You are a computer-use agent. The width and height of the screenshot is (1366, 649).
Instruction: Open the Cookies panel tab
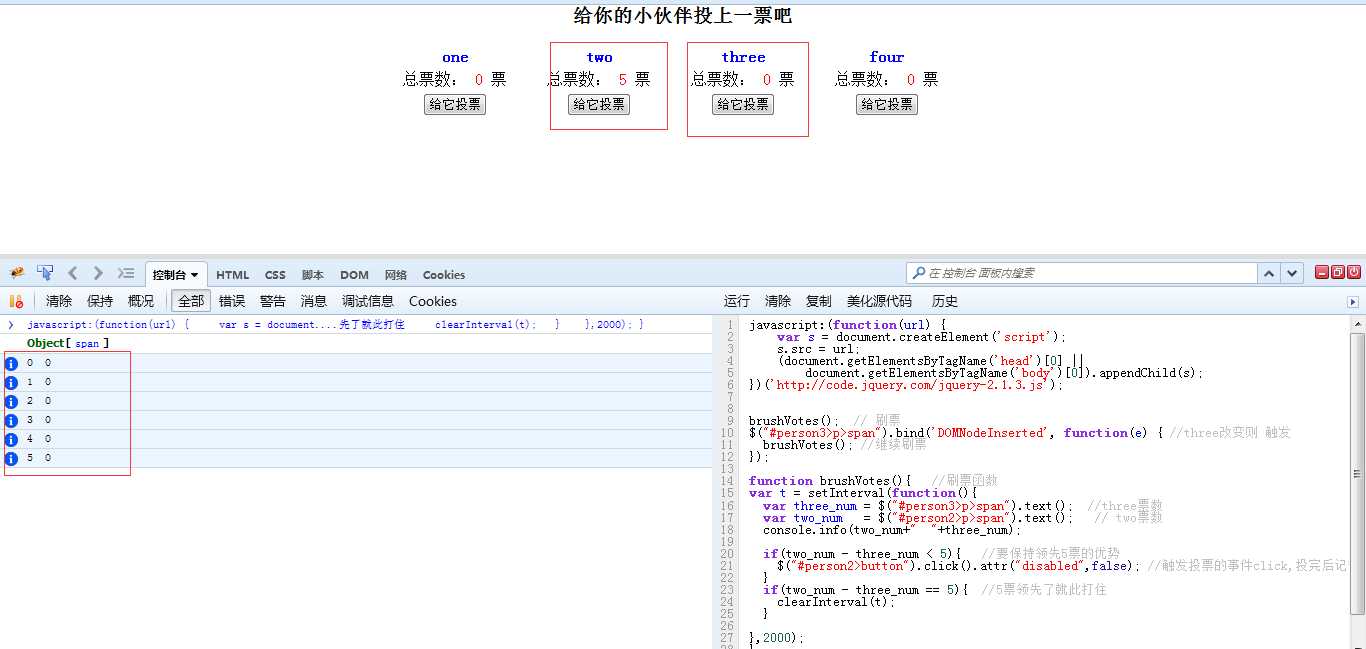444,275
